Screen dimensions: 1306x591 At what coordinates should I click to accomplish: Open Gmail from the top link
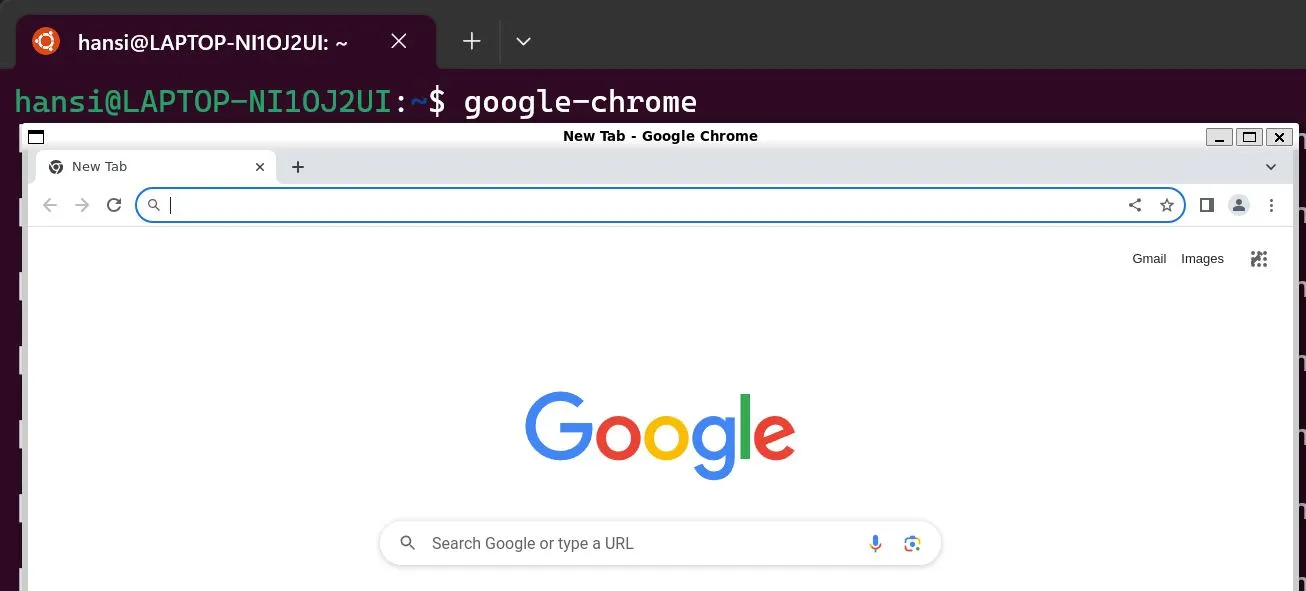(1149, 258)
